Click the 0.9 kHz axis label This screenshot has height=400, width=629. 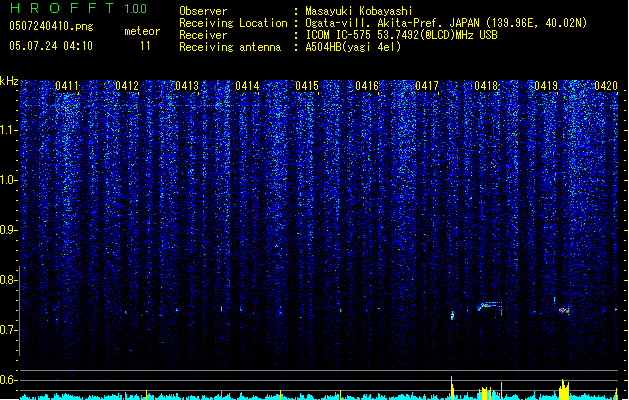[x=9, y=230]
